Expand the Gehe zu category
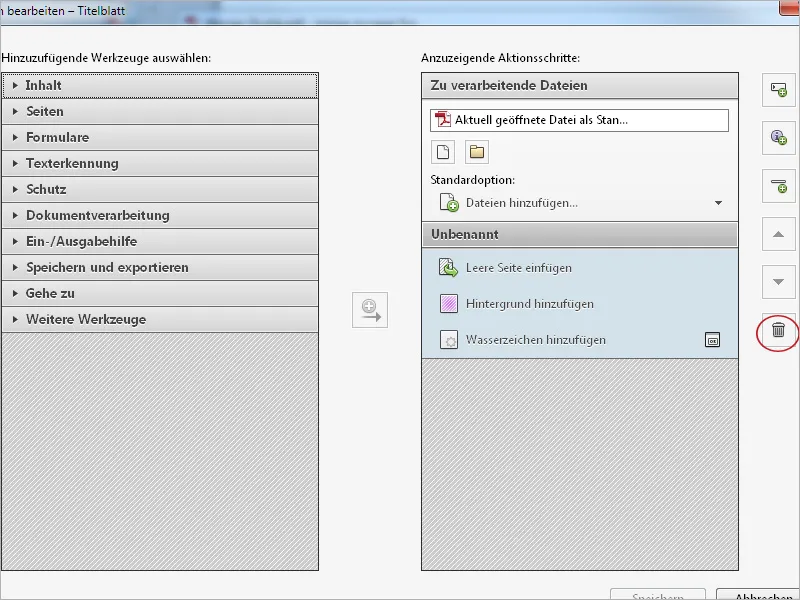 (160, 294)
